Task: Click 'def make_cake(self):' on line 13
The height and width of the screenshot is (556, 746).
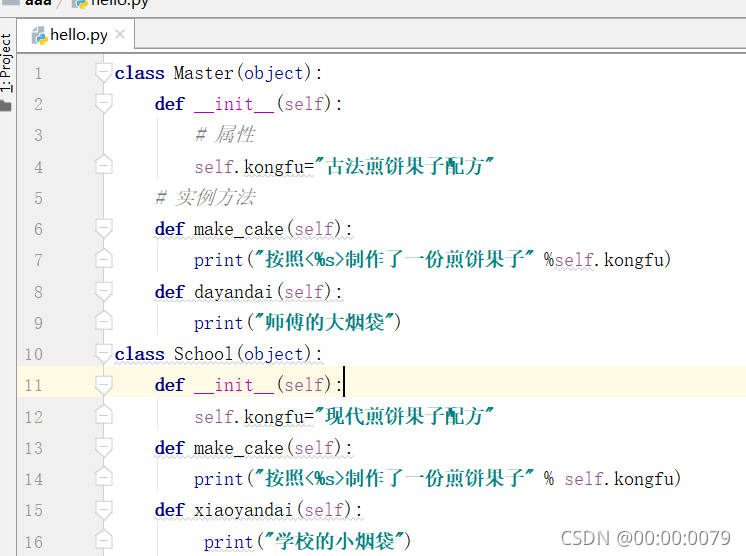Action: coord(254,448)
